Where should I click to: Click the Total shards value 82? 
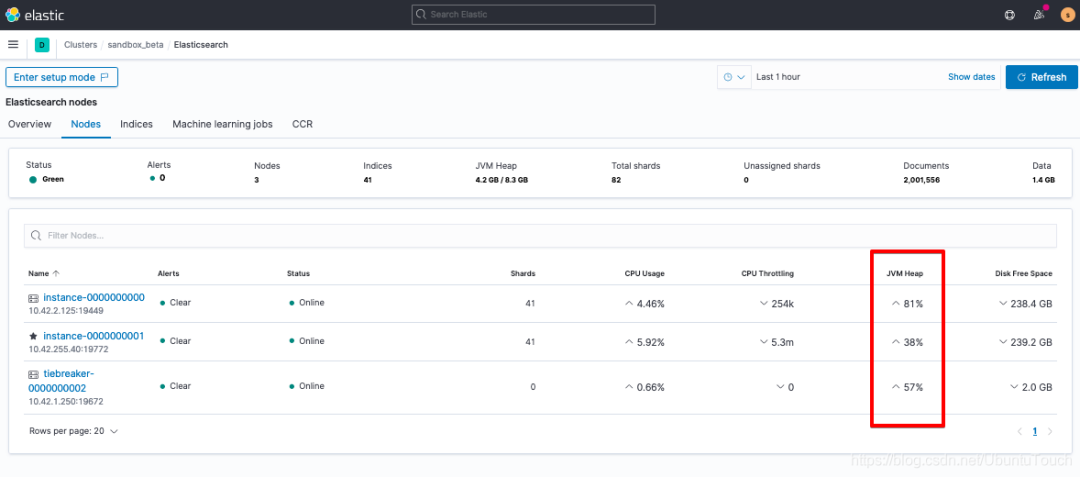[616, 179]
